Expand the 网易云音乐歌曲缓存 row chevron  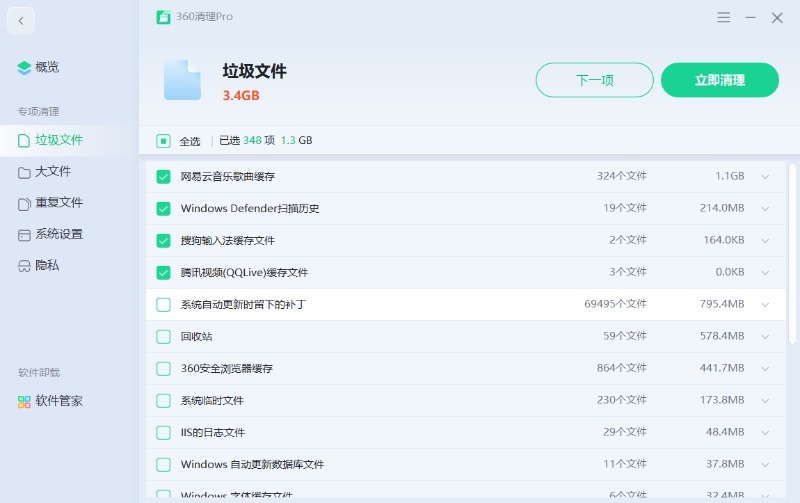tap(765, 177)
